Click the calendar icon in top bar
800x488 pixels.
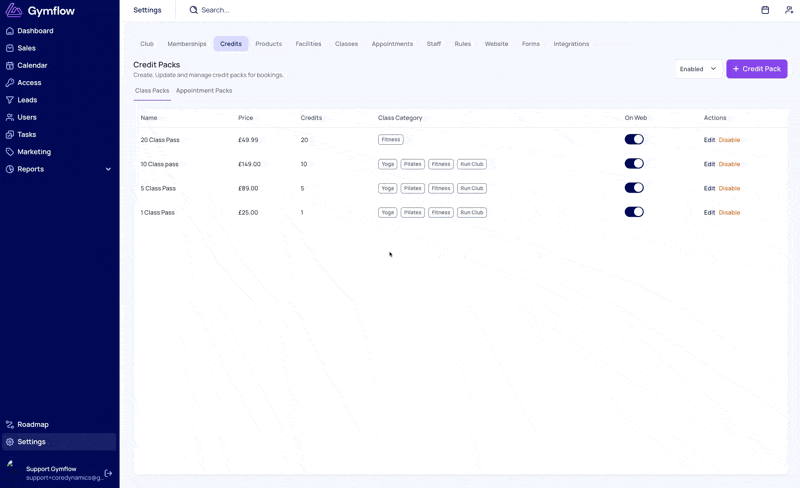tap(765, 10)
